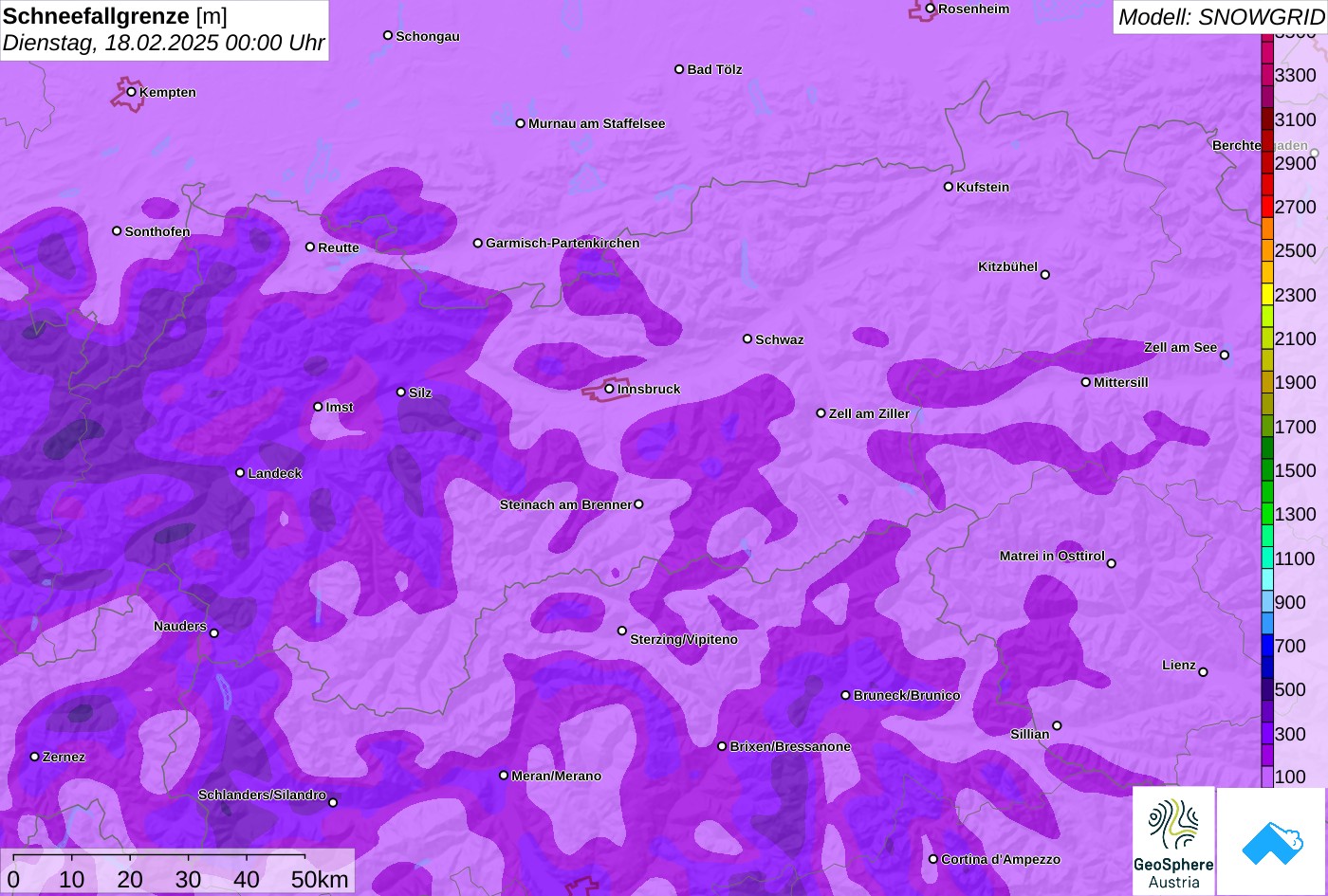Click the Cortina d'Ampezzo marker dot
This screenshot has height=896, width=1328.
click(933, 859)
